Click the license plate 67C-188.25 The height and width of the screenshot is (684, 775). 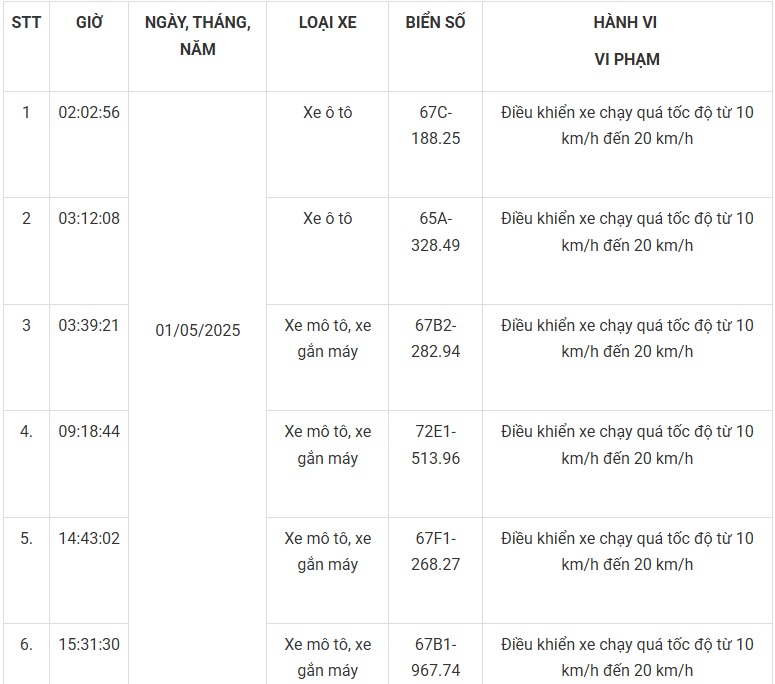point(435,126)
